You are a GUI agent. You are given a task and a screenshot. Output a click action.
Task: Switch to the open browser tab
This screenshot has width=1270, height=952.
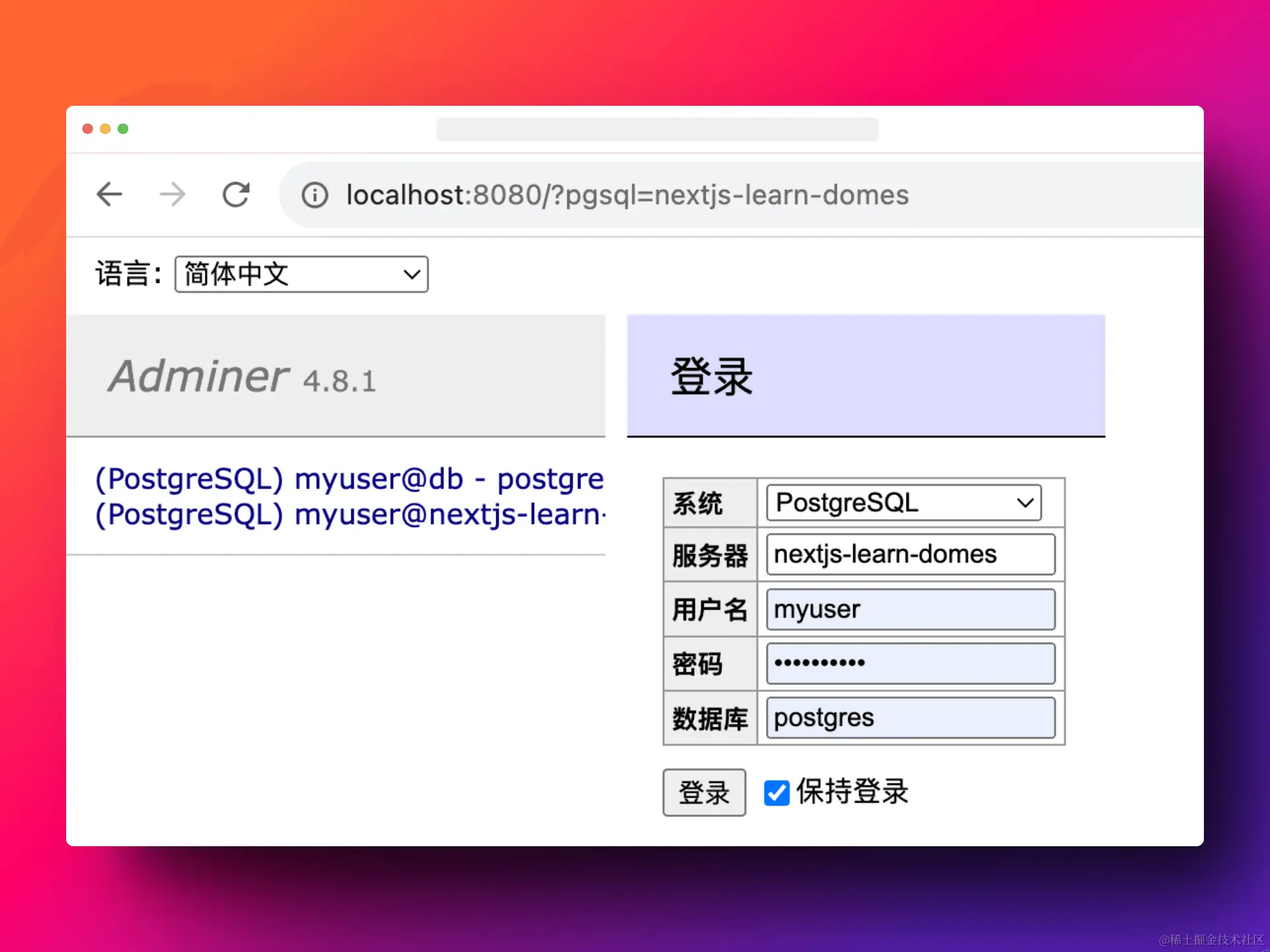pyautogui.click(x=657, y=129)
